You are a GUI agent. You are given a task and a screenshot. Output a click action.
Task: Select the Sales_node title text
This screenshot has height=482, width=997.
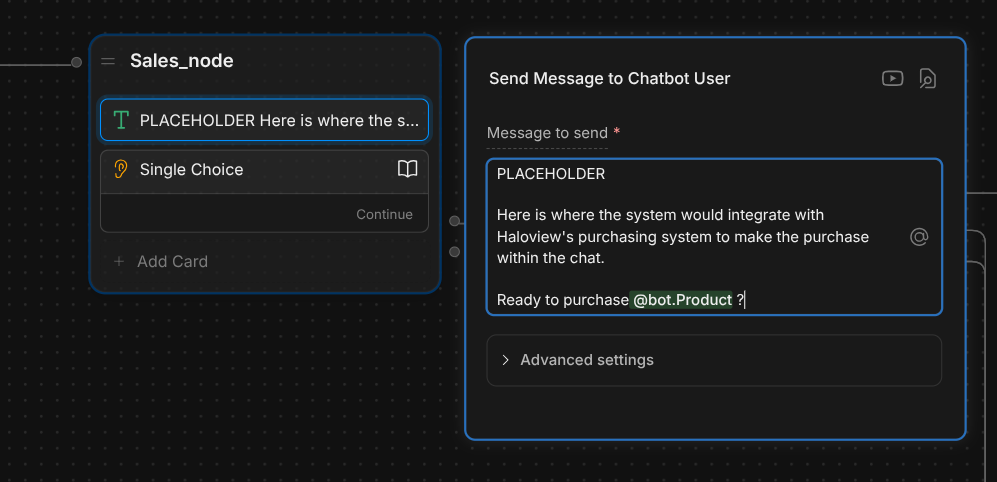click(x=182, y=61)
